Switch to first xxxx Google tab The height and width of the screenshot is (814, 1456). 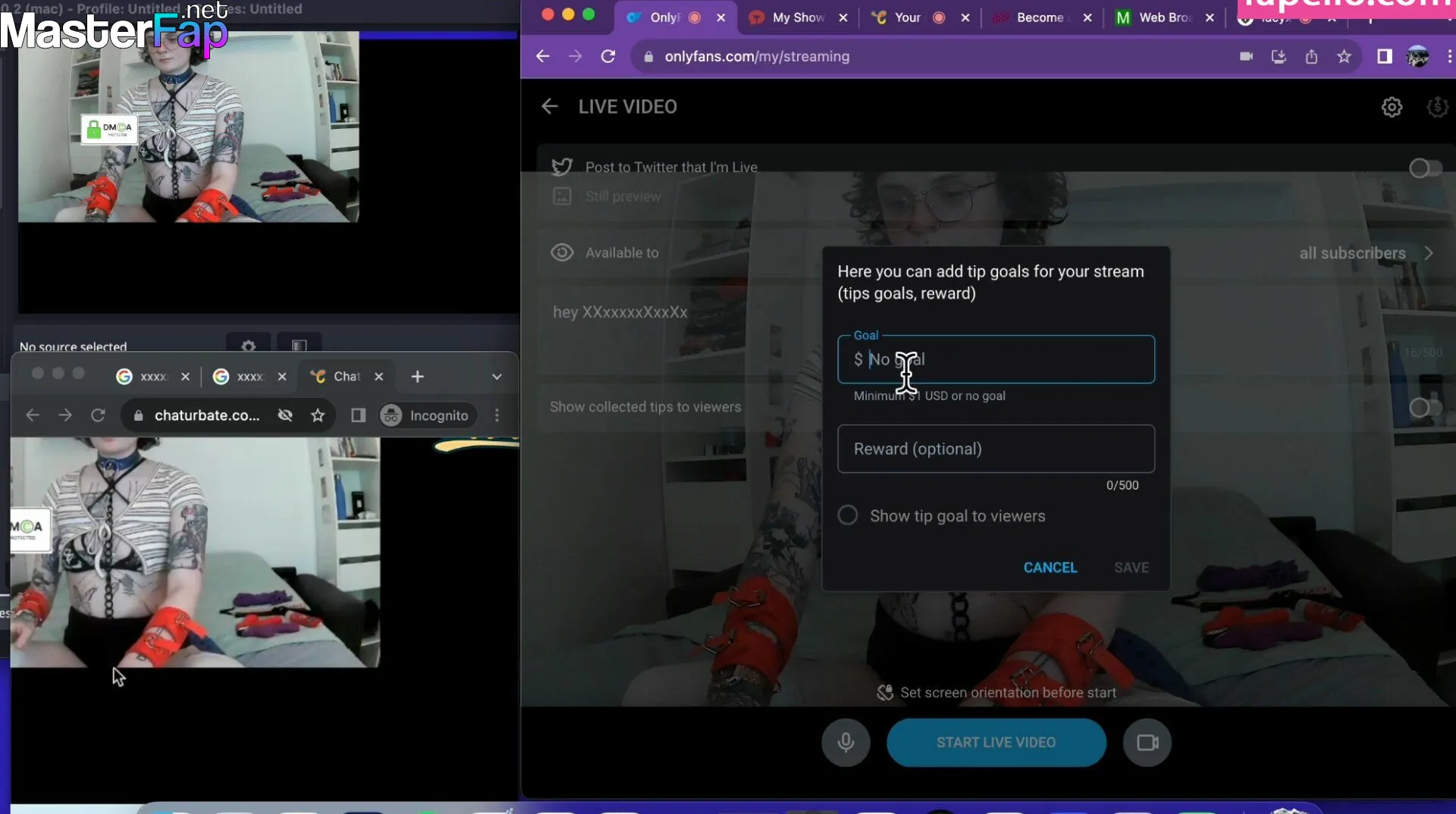coord(152,377)
